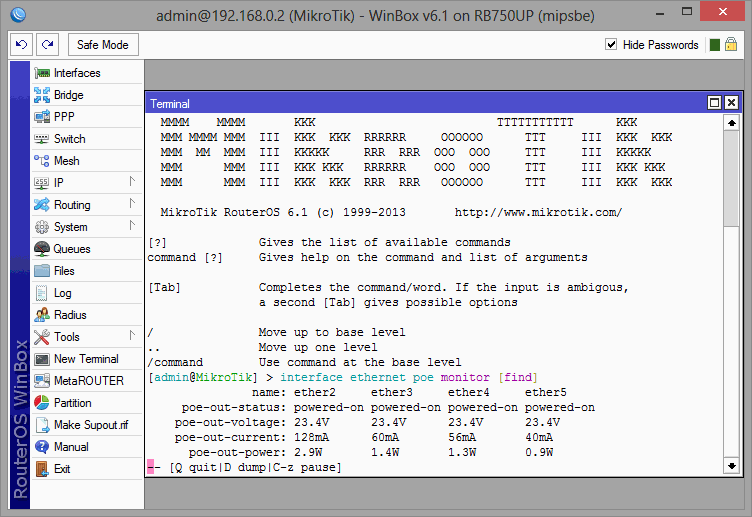Open the Interfaces menu item
The image size is (752, 517).
pyautogui.click(x=87, y=73)
